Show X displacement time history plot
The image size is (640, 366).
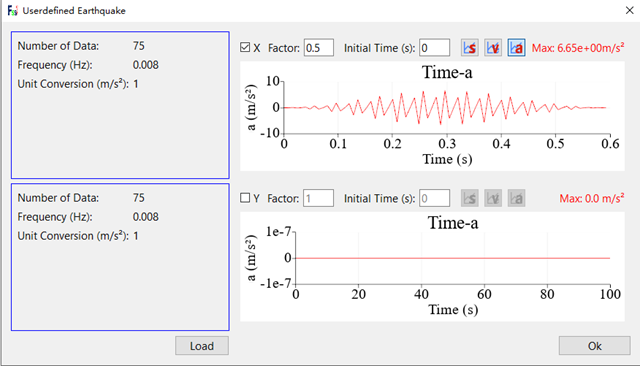pos(470,48)
